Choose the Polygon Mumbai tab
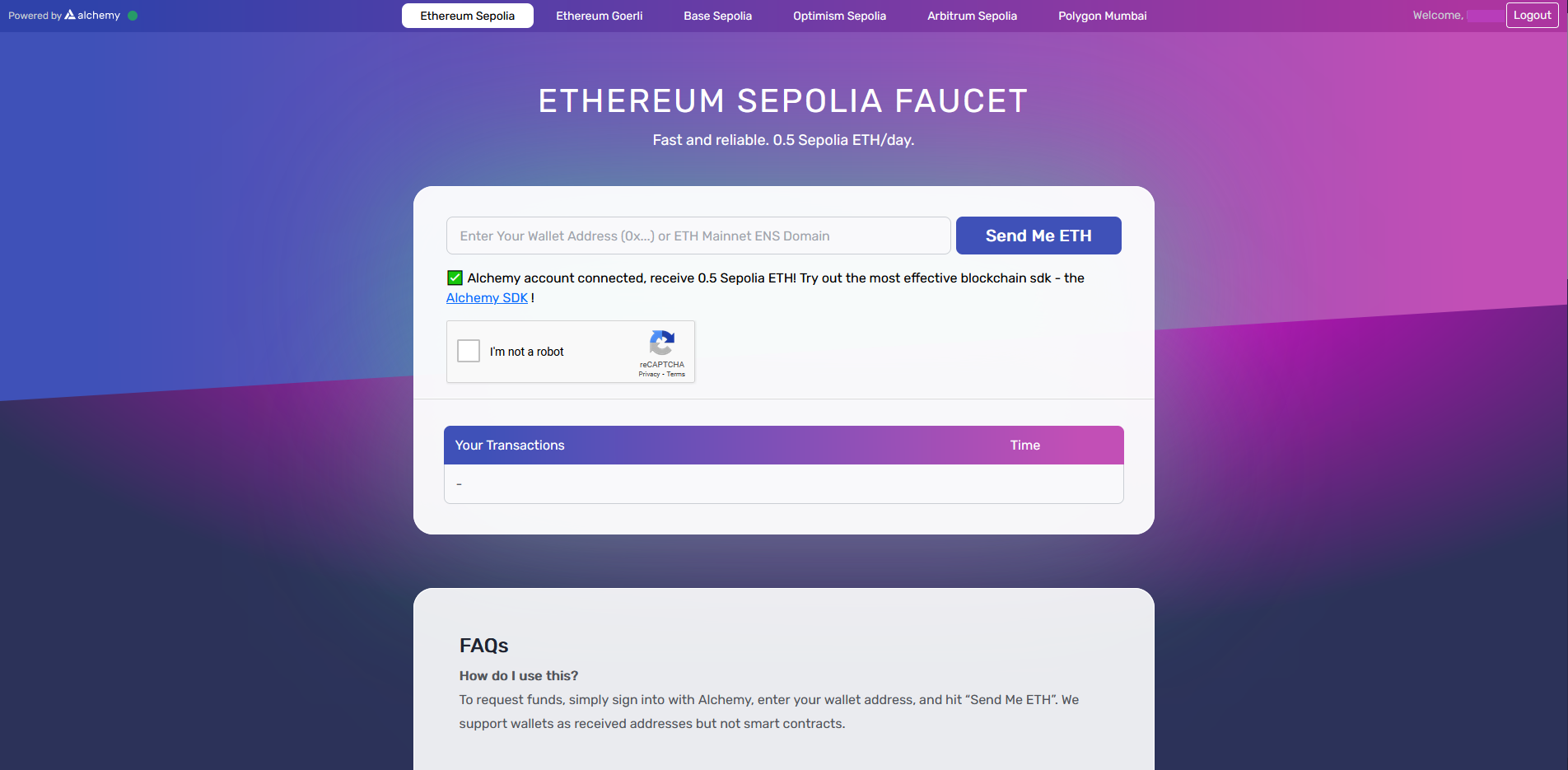Image resolution: width=1568 pixels, height=770 pixels. 1102,16
